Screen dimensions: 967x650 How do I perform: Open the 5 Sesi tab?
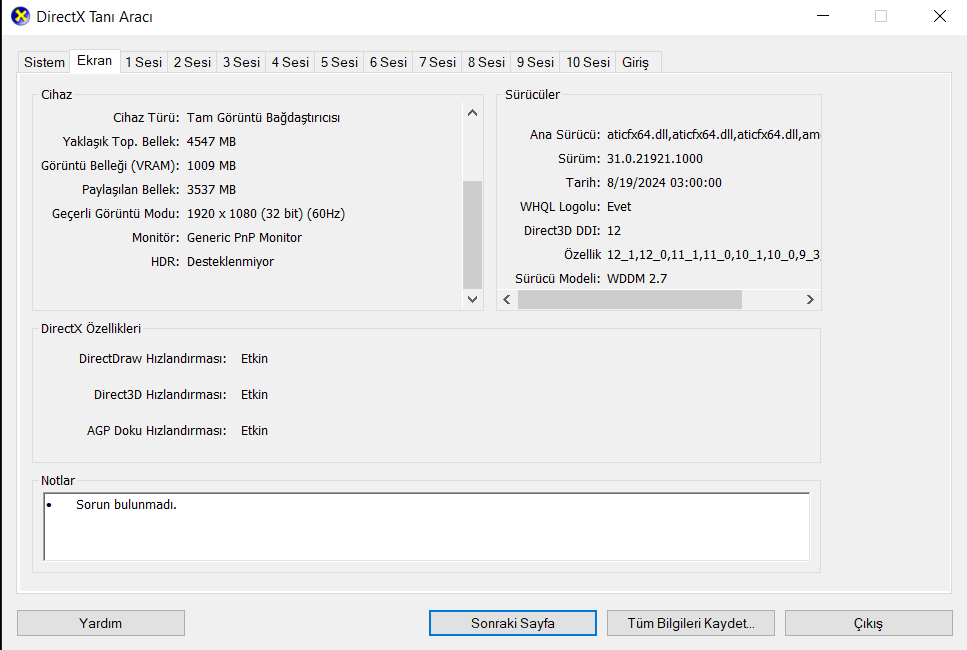coord(339,62)
